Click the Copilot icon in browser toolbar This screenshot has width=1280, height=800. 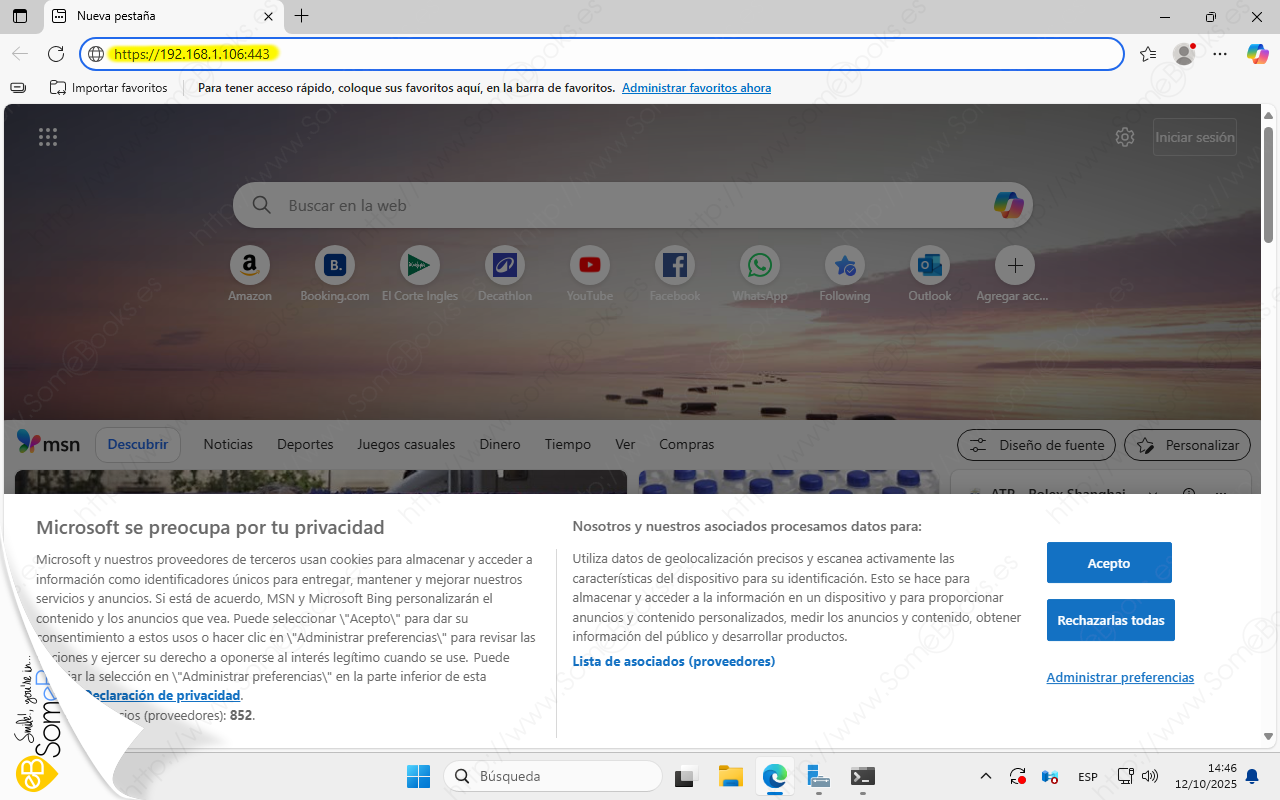[x=1257, y=54]
